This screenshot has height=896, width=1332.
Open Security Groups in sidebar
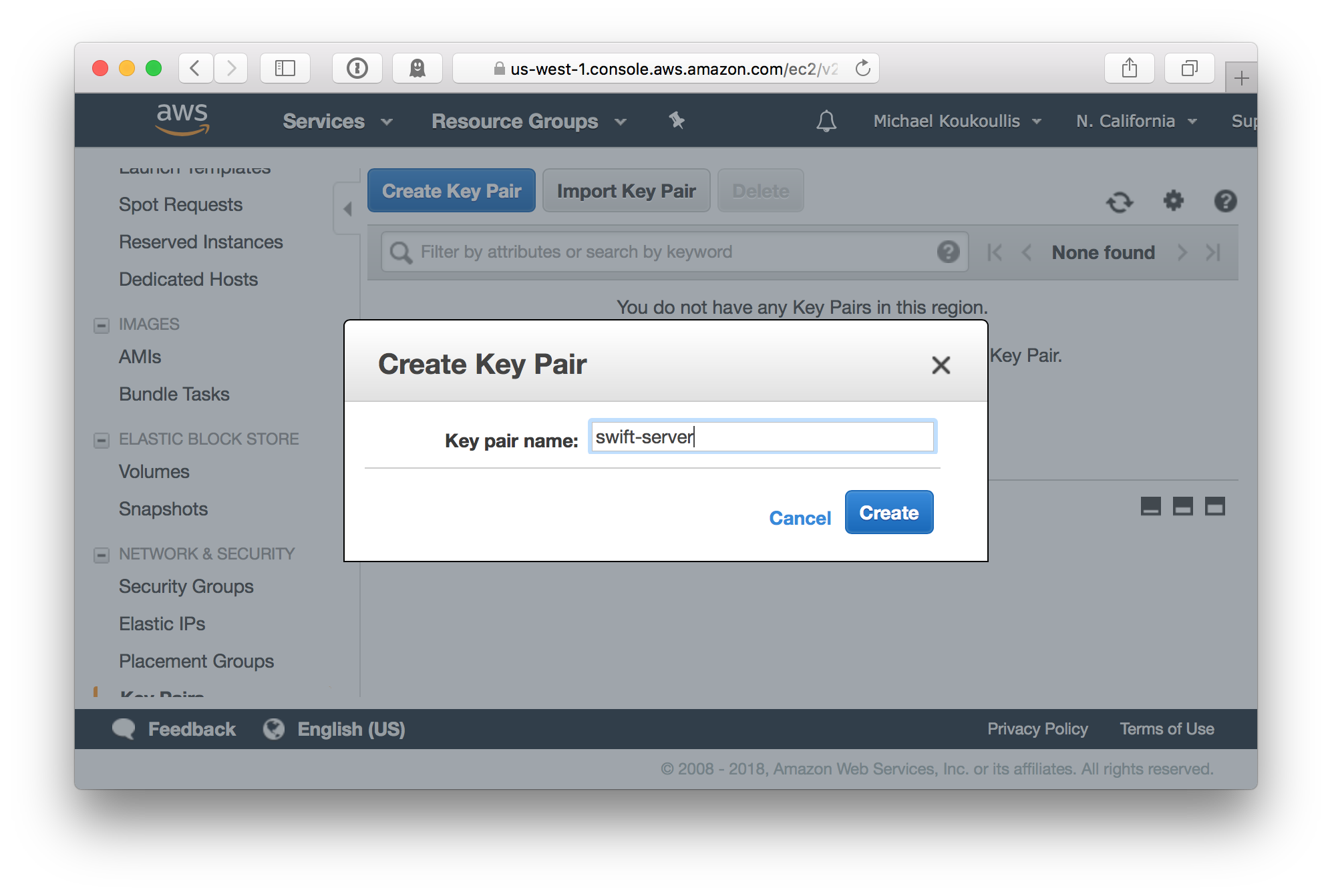(x=186, y=586)
